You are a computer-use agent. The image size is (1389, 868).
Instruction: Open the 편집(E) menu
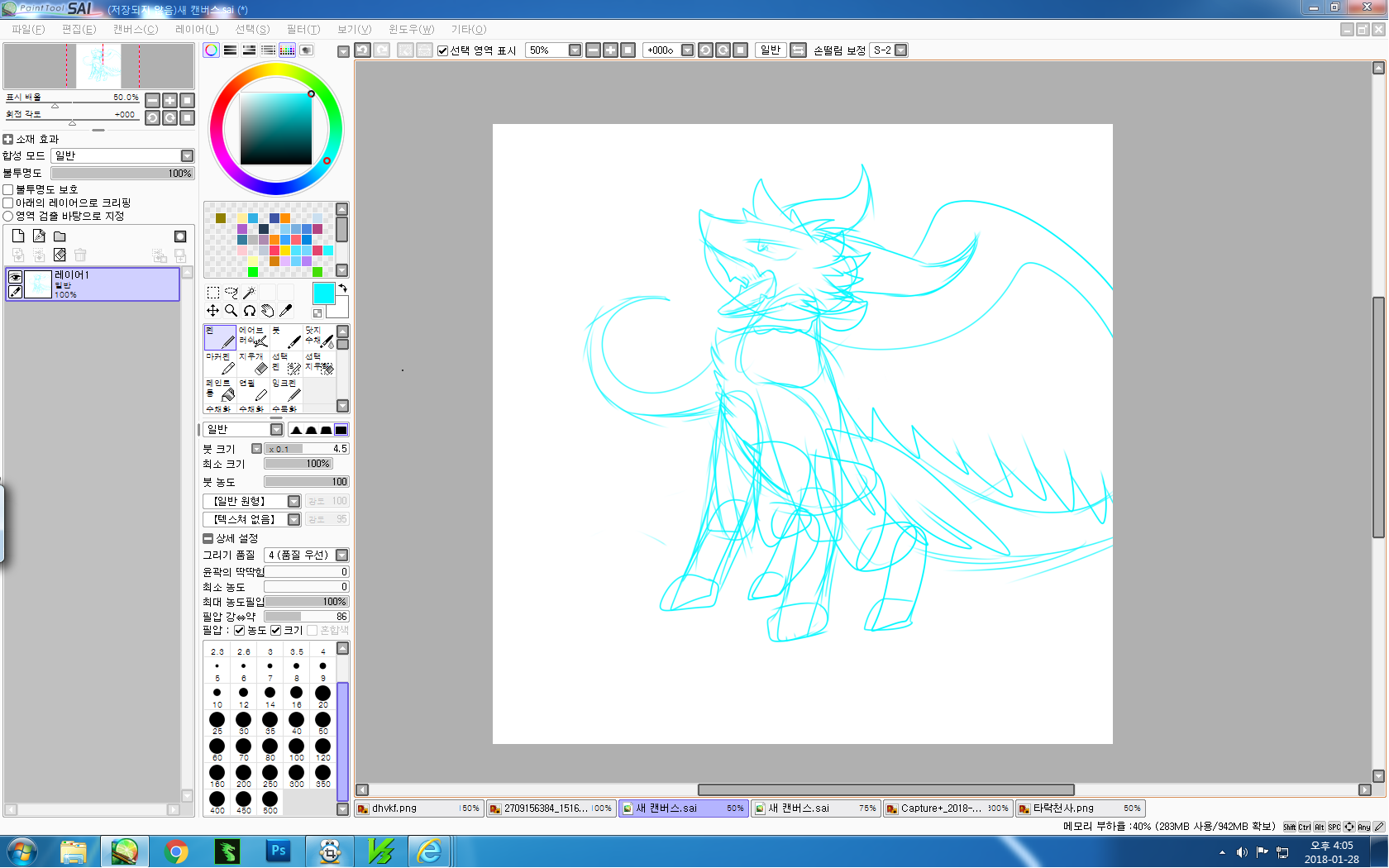coord(79,30)
